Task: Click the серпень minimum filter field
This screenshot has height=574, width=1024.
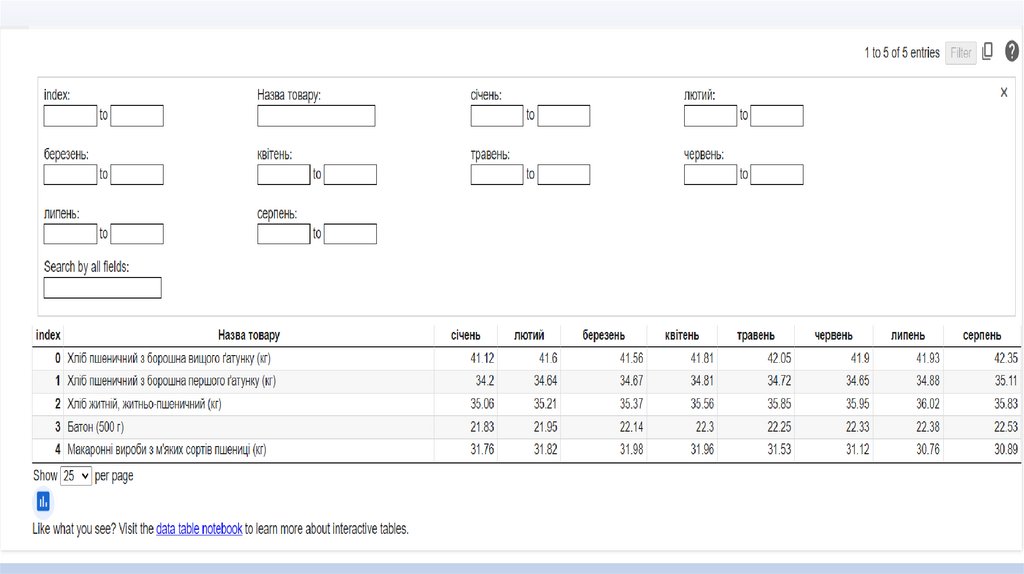Action: point(283,234)
